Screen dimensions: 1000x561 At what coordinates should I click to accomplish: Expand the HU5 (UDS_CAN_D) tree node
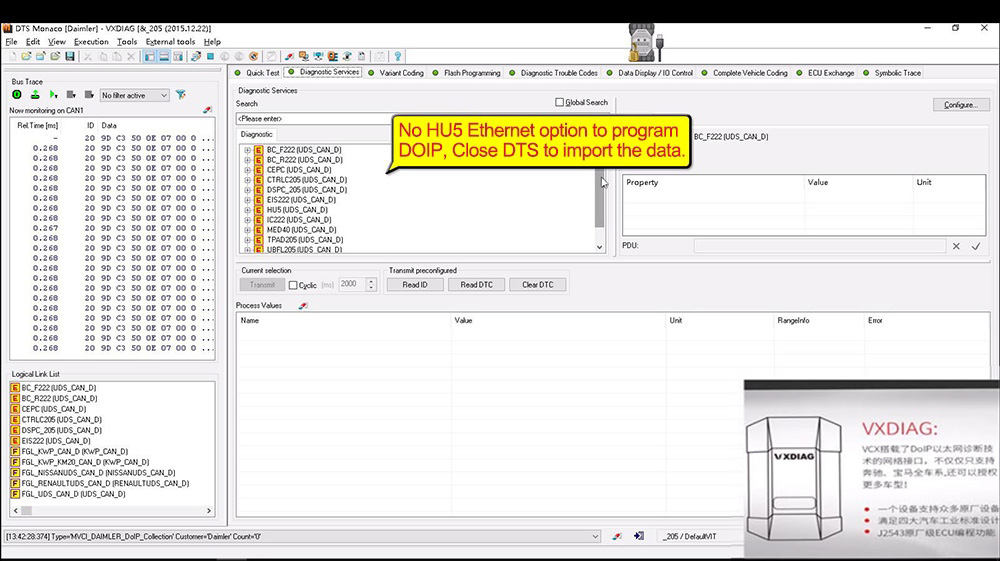247,210
